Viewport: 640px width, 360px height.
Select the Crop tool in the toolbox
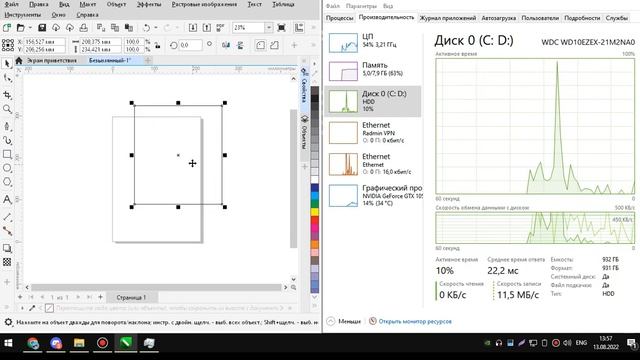(x=7, y=95)
